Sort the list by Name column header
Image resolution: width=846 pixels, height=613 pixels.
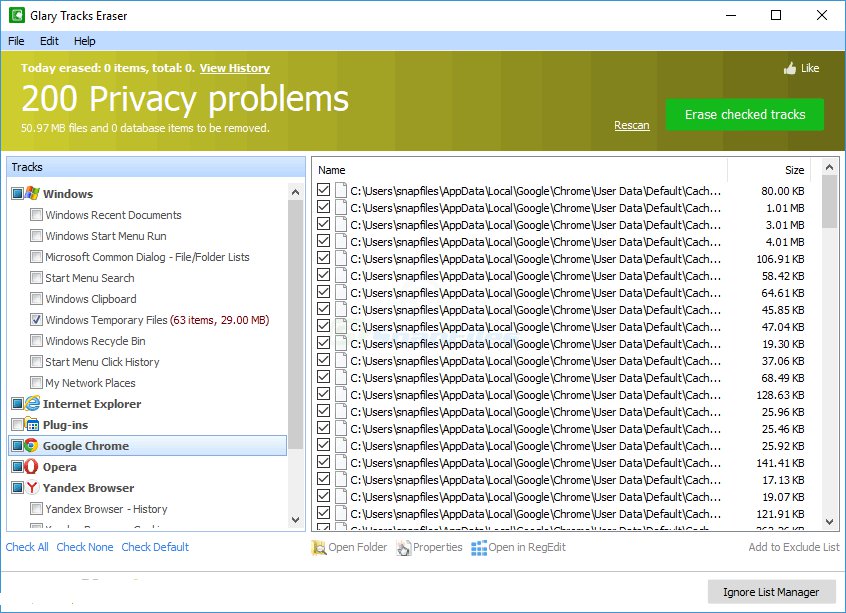click(x=520, y=170)
